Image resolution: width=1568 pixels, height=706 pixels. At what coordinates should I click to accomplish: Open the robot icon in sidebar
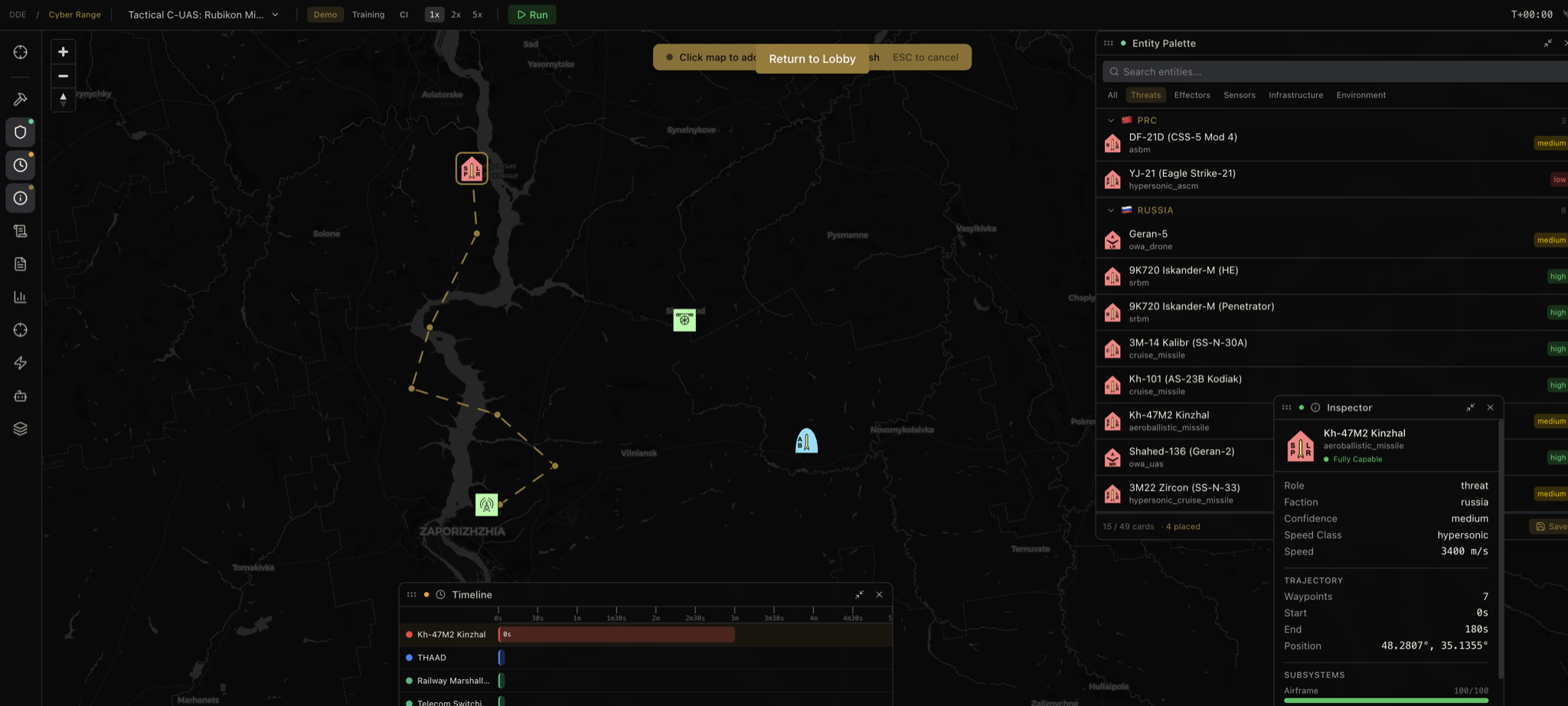[21, 396]
